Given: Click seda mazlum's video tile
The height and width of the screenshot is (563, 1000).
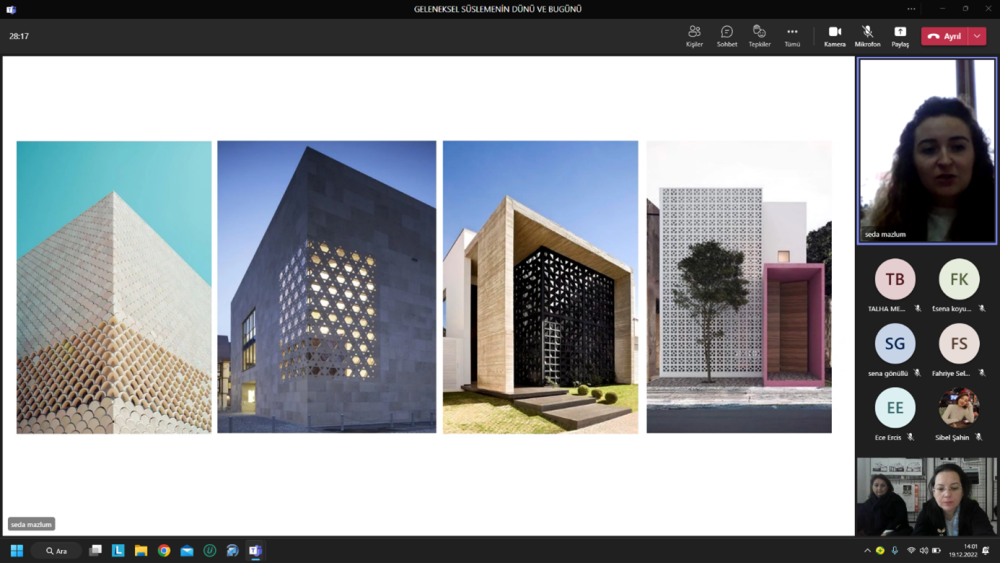Looking at the screenshot, I should click(927, 150).
